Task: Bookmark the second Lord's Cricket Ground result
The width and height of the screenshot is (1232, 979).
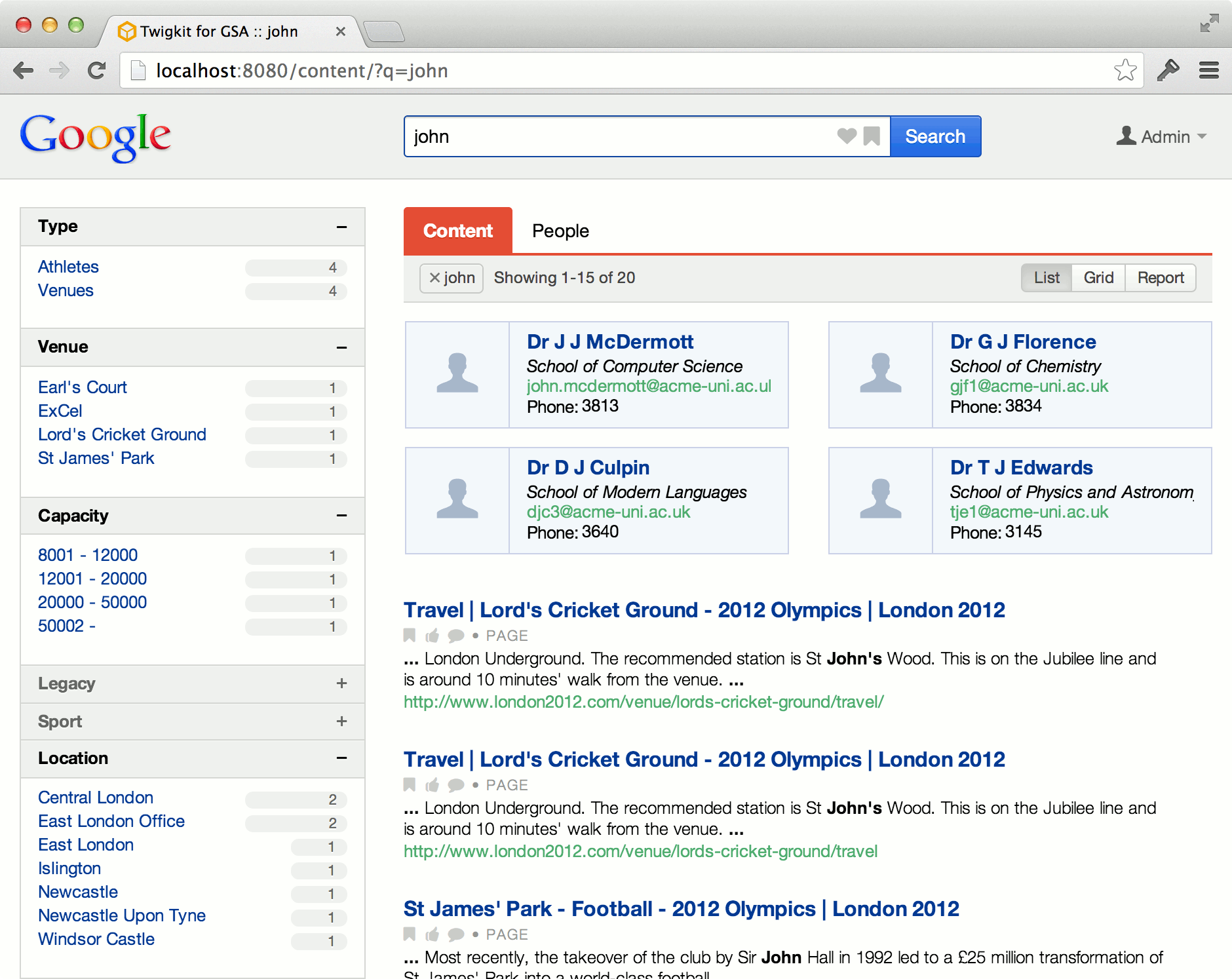Action: [x=410, y=784]
